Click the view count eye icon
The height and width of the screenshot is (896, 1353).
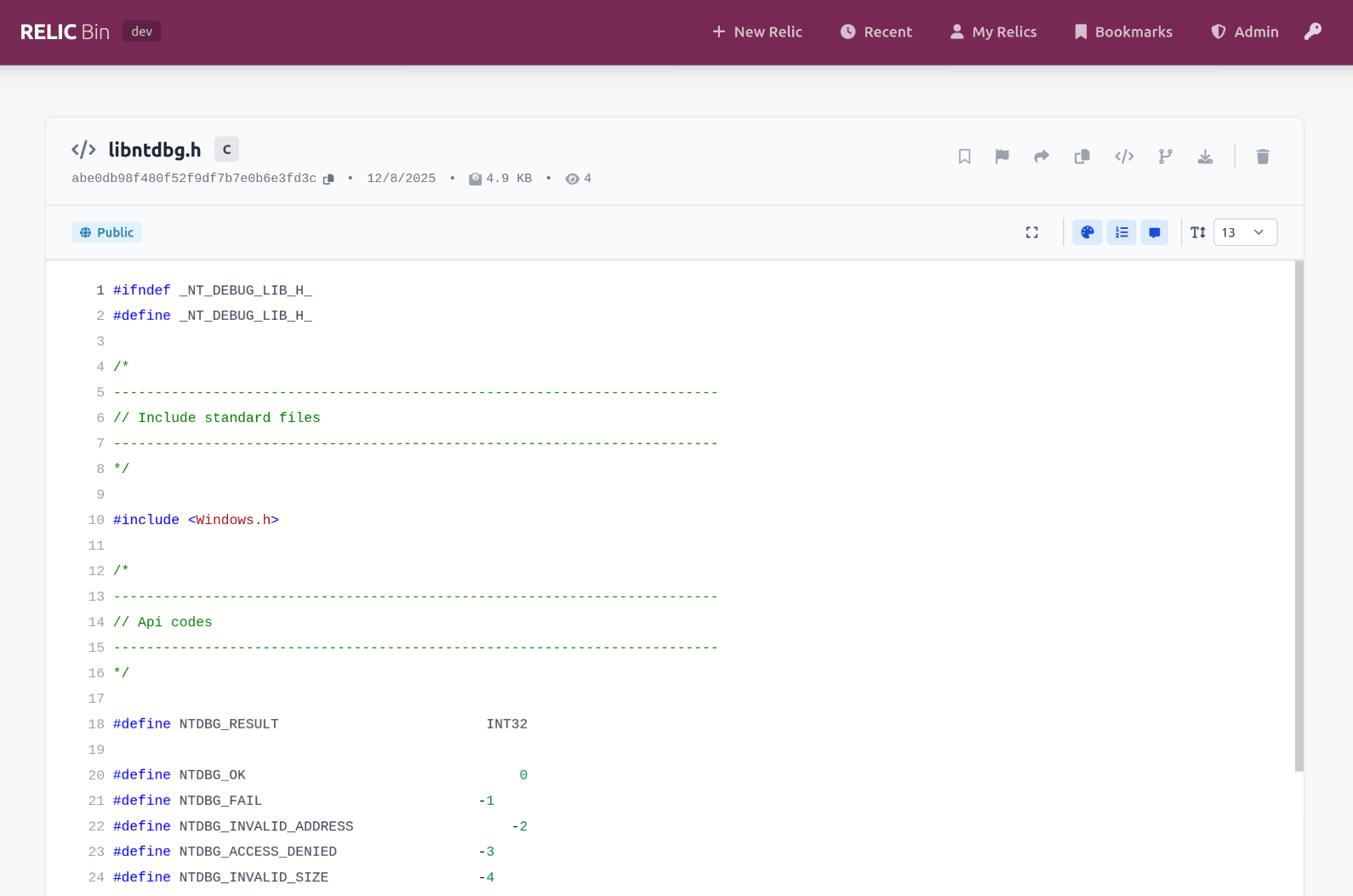click(573, 179)
